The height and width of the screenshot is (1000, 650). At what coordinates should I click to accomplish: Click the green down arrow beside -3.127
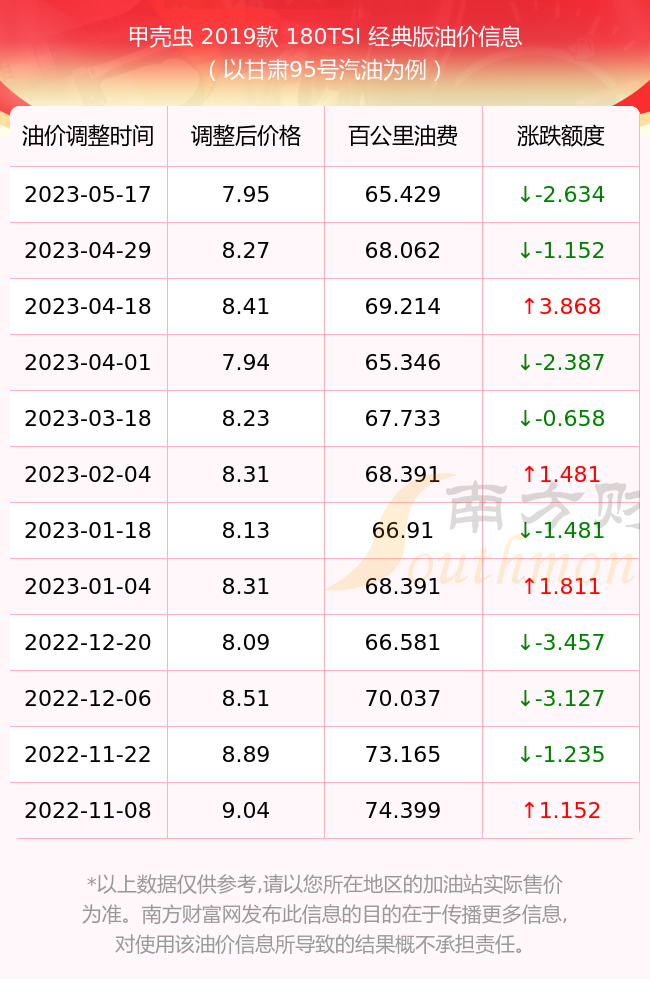pos(526,699)
